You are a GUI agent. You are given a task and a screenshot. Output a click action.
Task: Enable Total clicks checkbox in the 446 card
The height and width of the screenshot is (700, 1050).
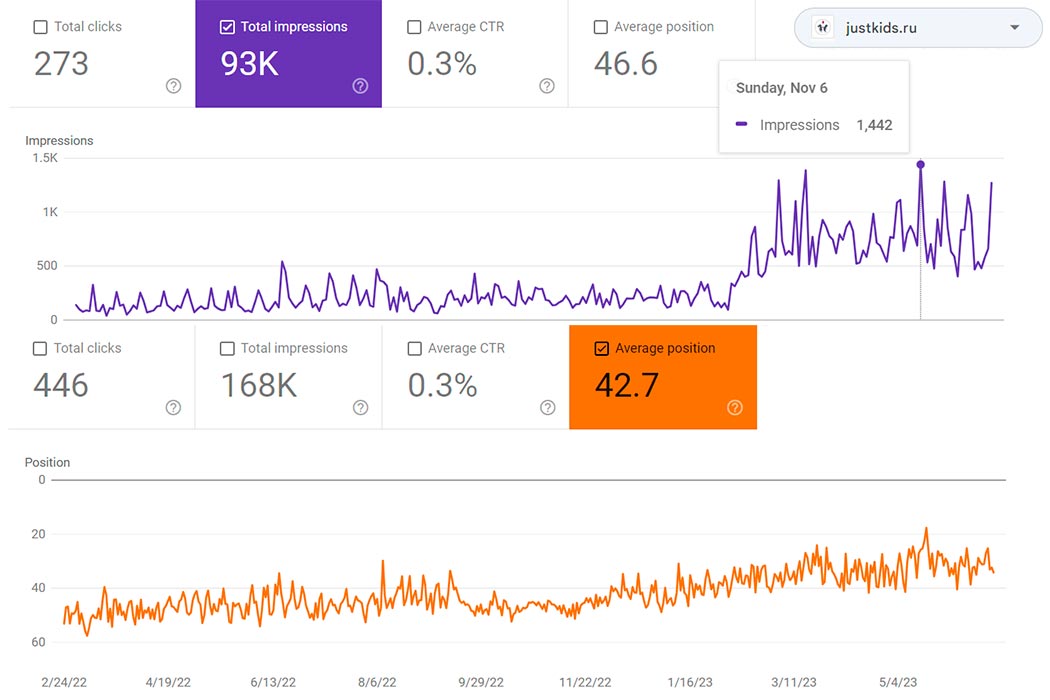40,349
